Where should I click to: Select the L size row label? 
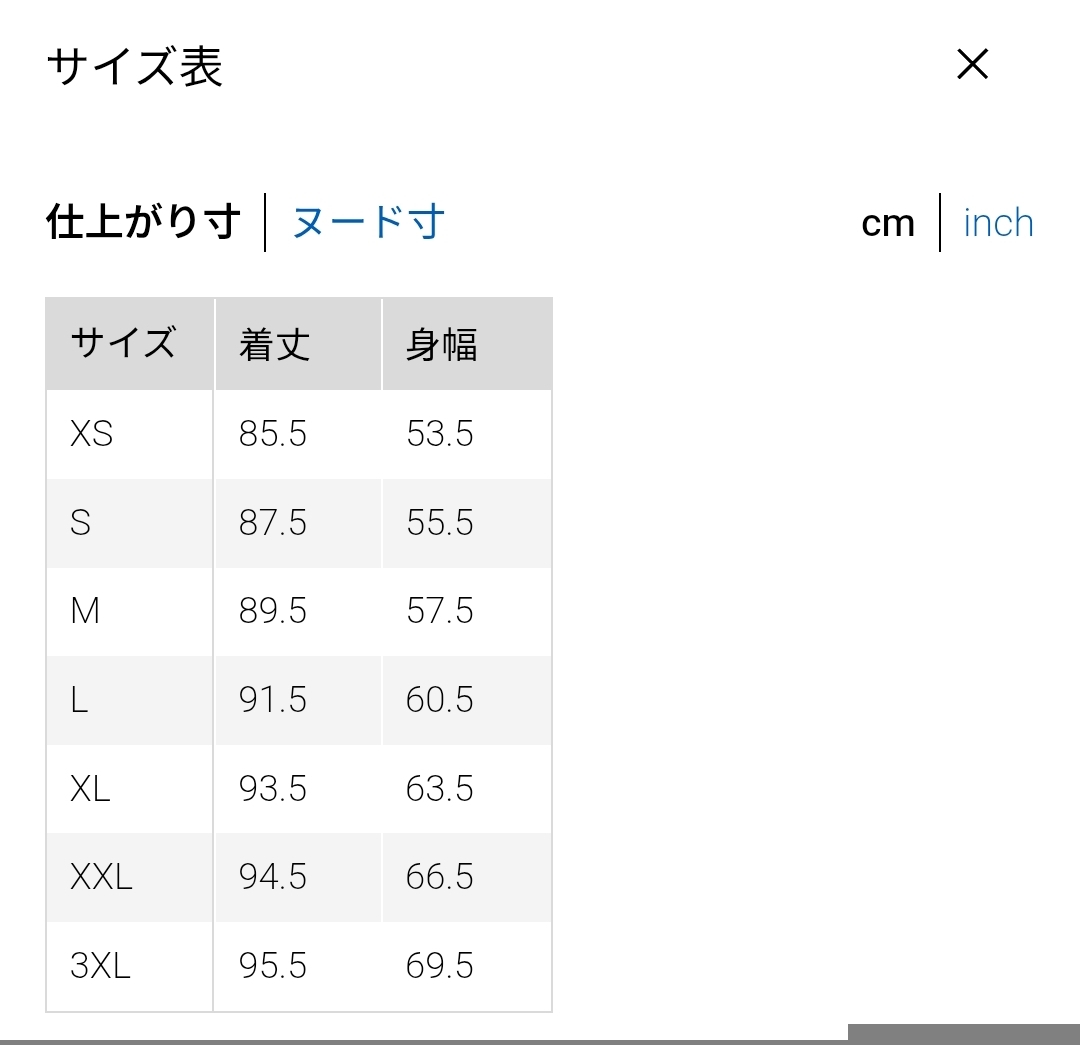pos(80,700)
